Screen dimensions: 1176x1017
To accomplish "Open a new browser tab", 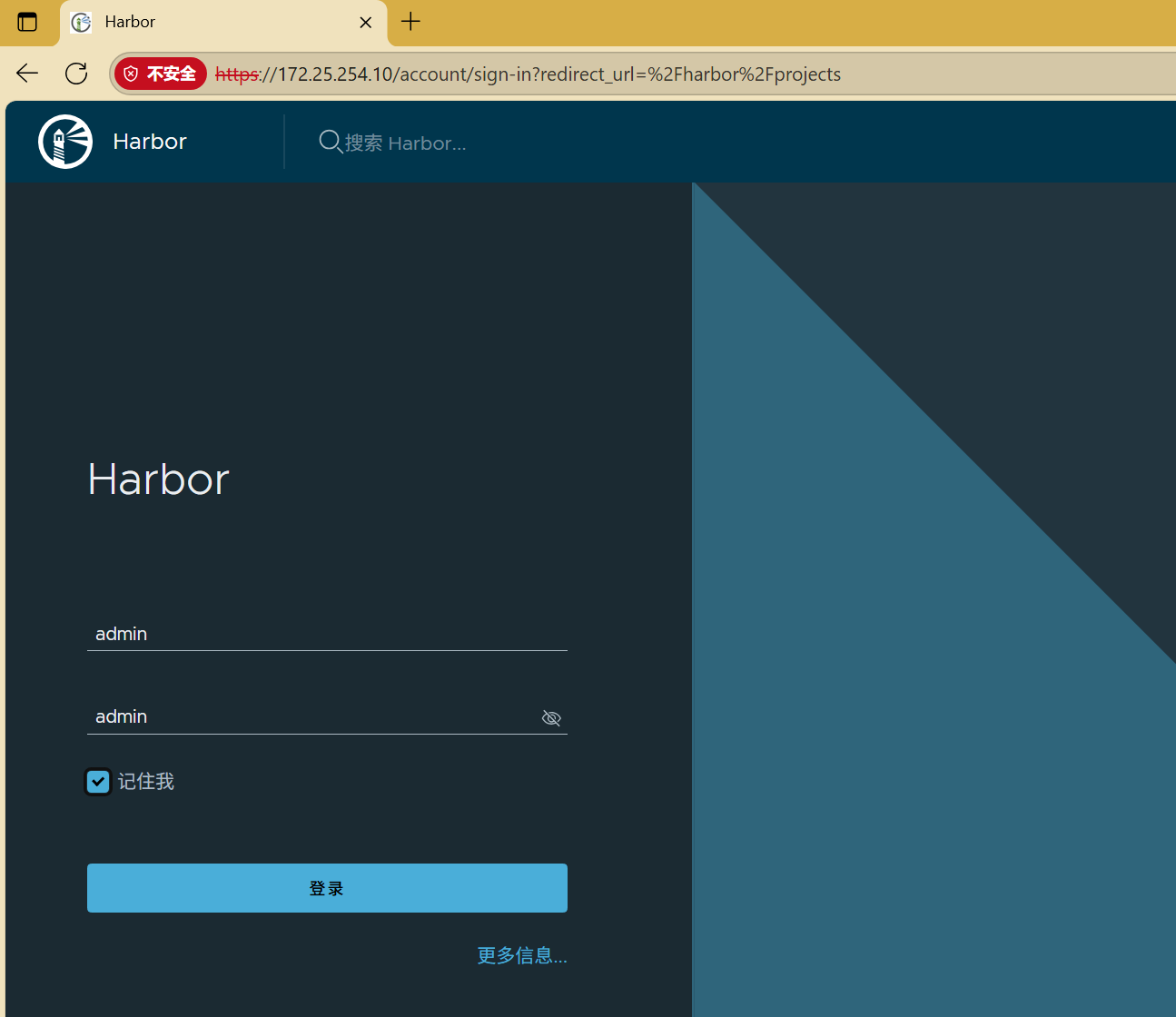I will (410, 22).
